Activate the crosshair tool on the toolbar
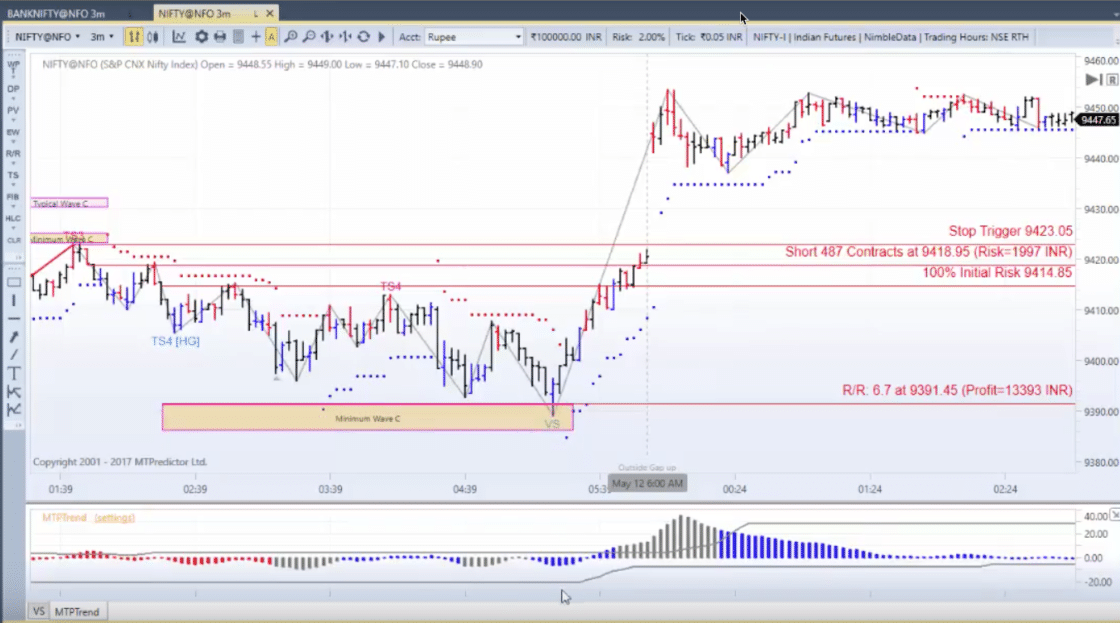1120x623 pixels. coord(256,36)
